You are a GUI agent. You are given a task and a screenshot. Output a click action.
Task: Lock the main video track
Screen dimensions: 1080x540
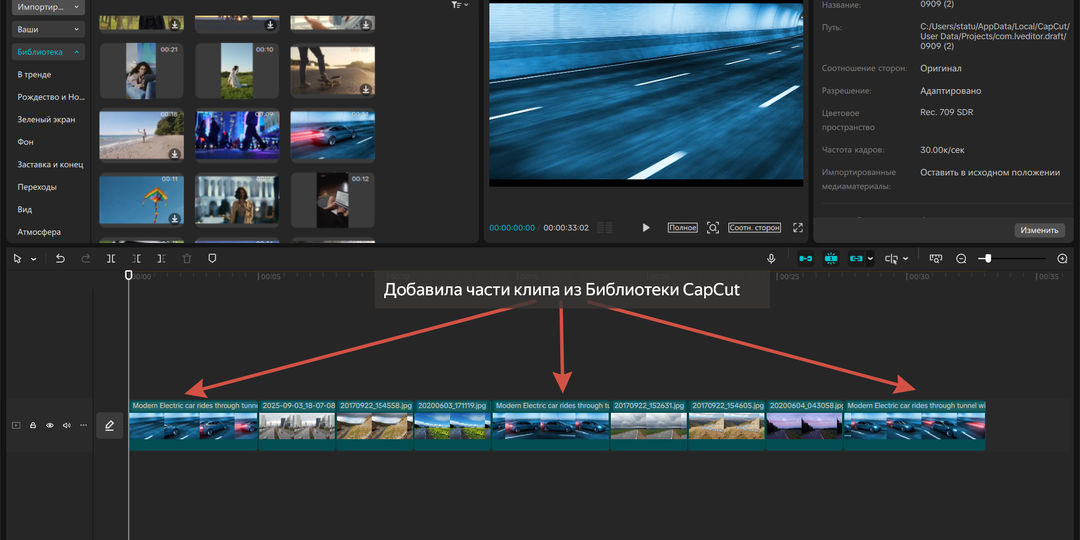point(33,426)
